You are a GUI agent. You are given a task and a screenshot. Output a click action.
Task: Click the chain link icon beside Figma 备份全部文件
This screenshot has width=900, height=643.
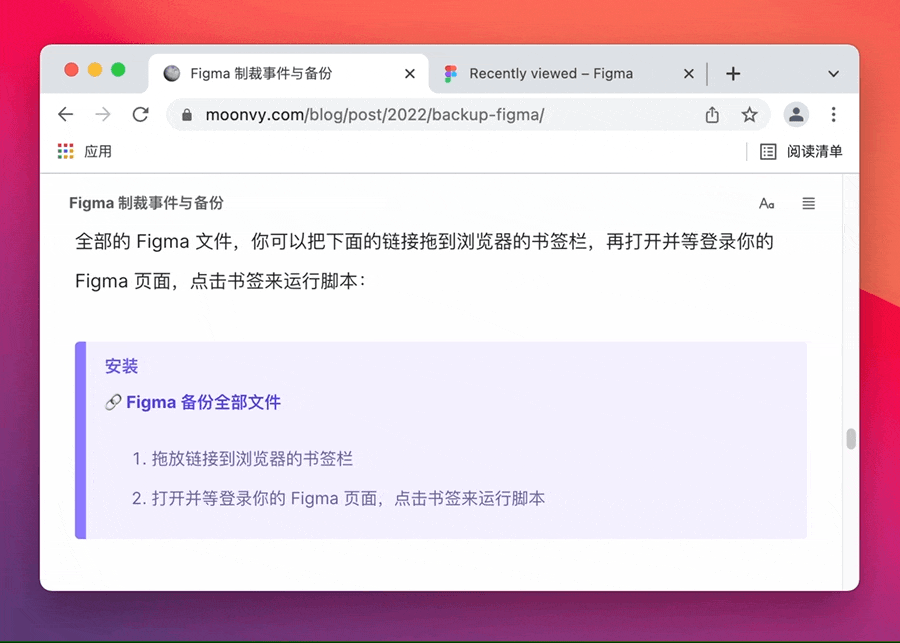point(113,402)
